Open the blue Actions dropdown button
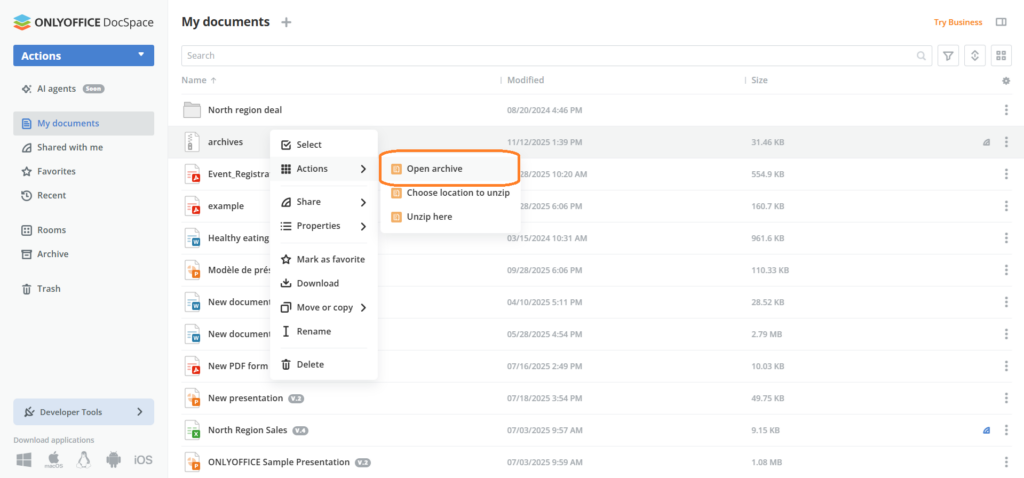Screen dimensions: 1024x478 click(84, 56)
